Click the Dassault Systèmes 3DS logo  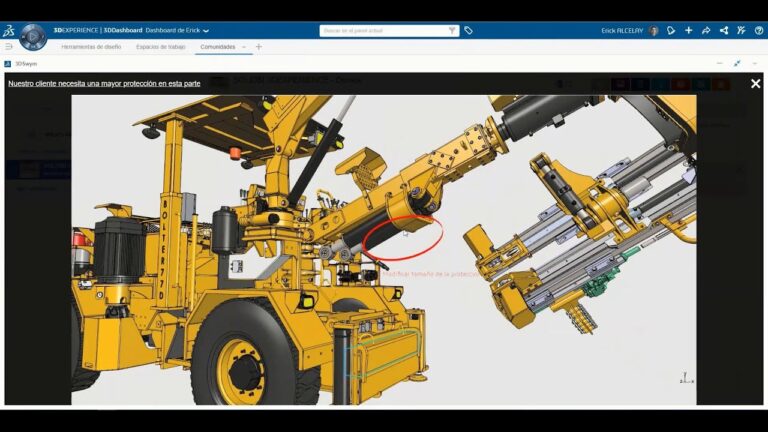[8, 31]
